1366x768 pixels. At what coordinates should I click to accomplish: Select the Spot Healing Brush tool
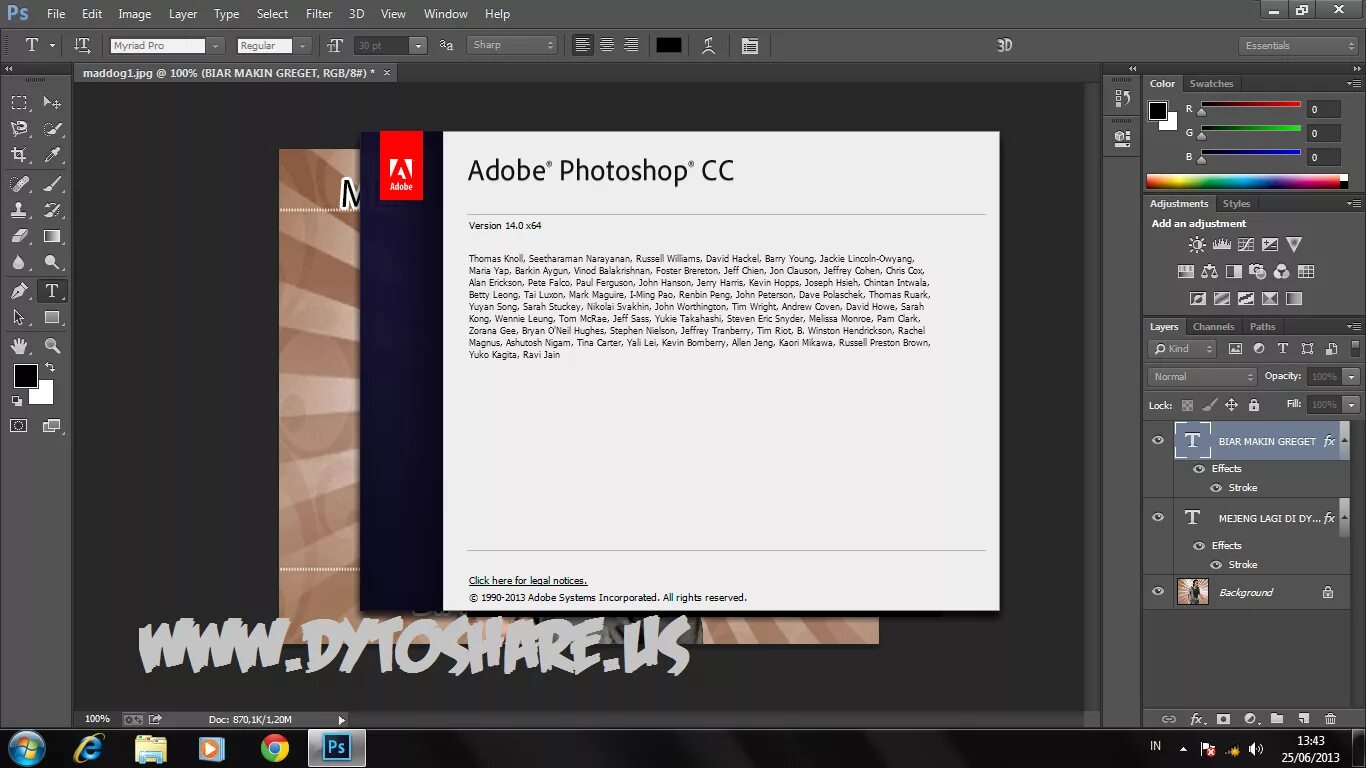click(19, 183)
